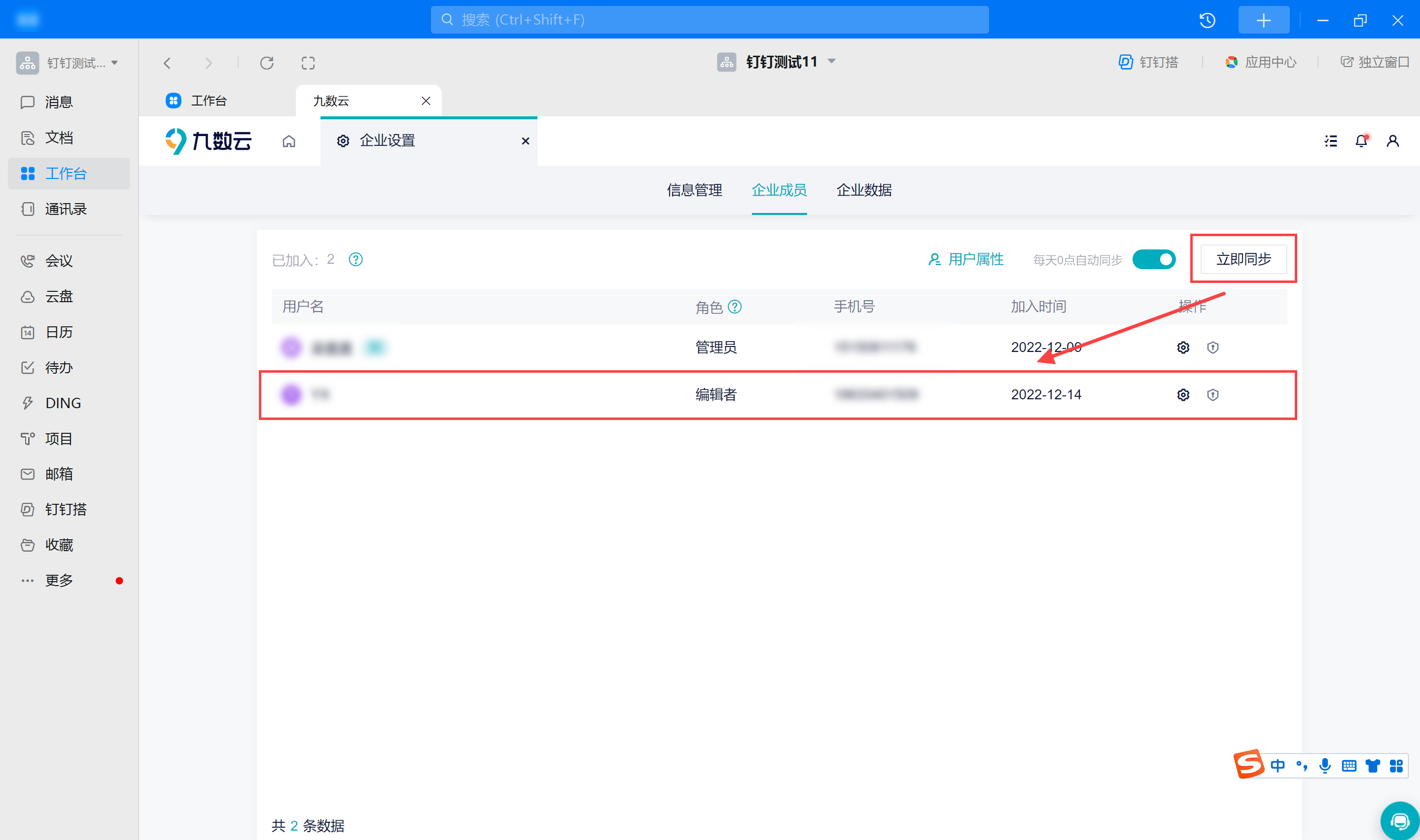Click the avatar in the 编辑者 row
The image size is (1420, 840).
[x=291, y=394]
